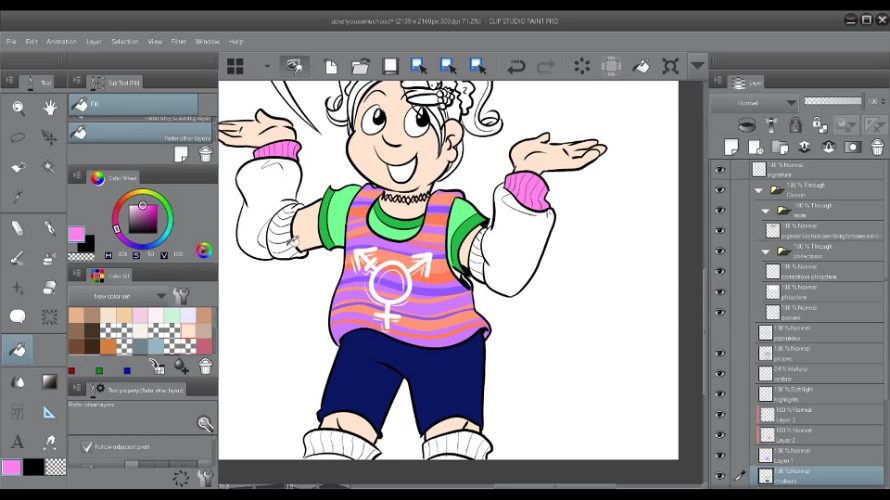The width and height of the screenshot is (890, 500).
Task: Click the Merge with layer below icon
Action: [x=828, y=148]
